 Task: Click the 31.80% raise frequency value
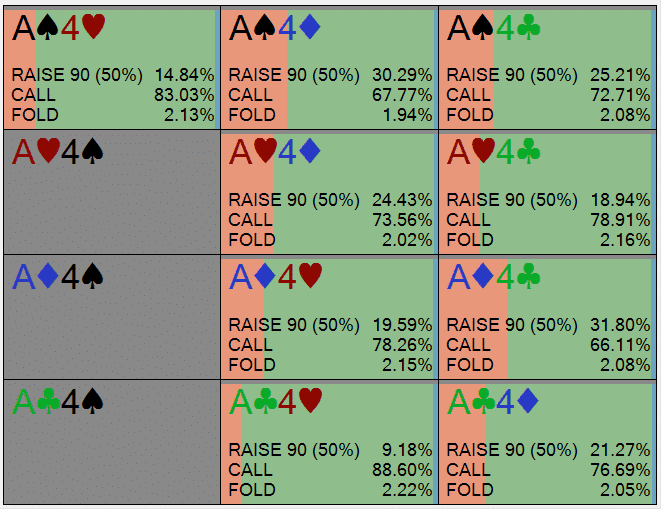[620, 325]
